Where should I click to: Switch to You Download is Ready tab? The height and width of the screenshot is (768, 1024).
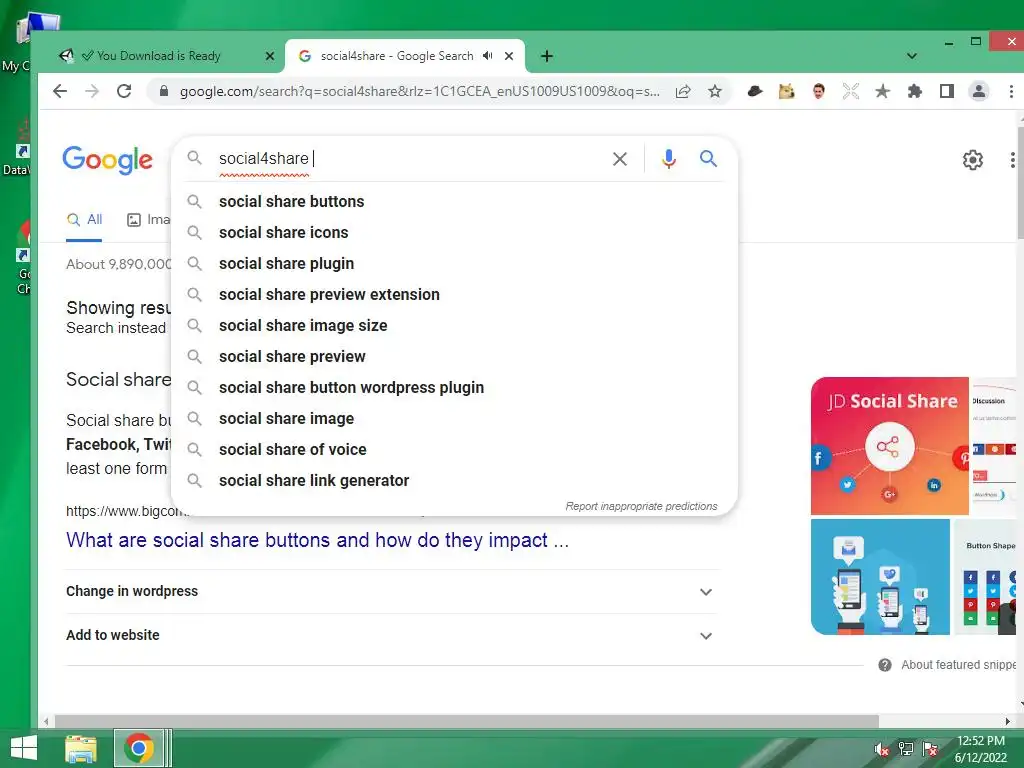tap(162, 56)
